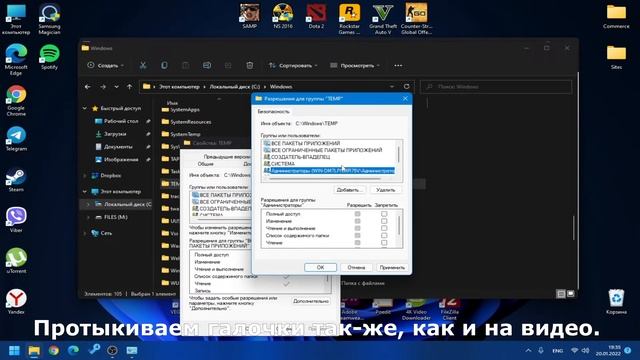Click Локальный диск (C:) in the address breadcrumb
The image size is (640, 360).
235,87
